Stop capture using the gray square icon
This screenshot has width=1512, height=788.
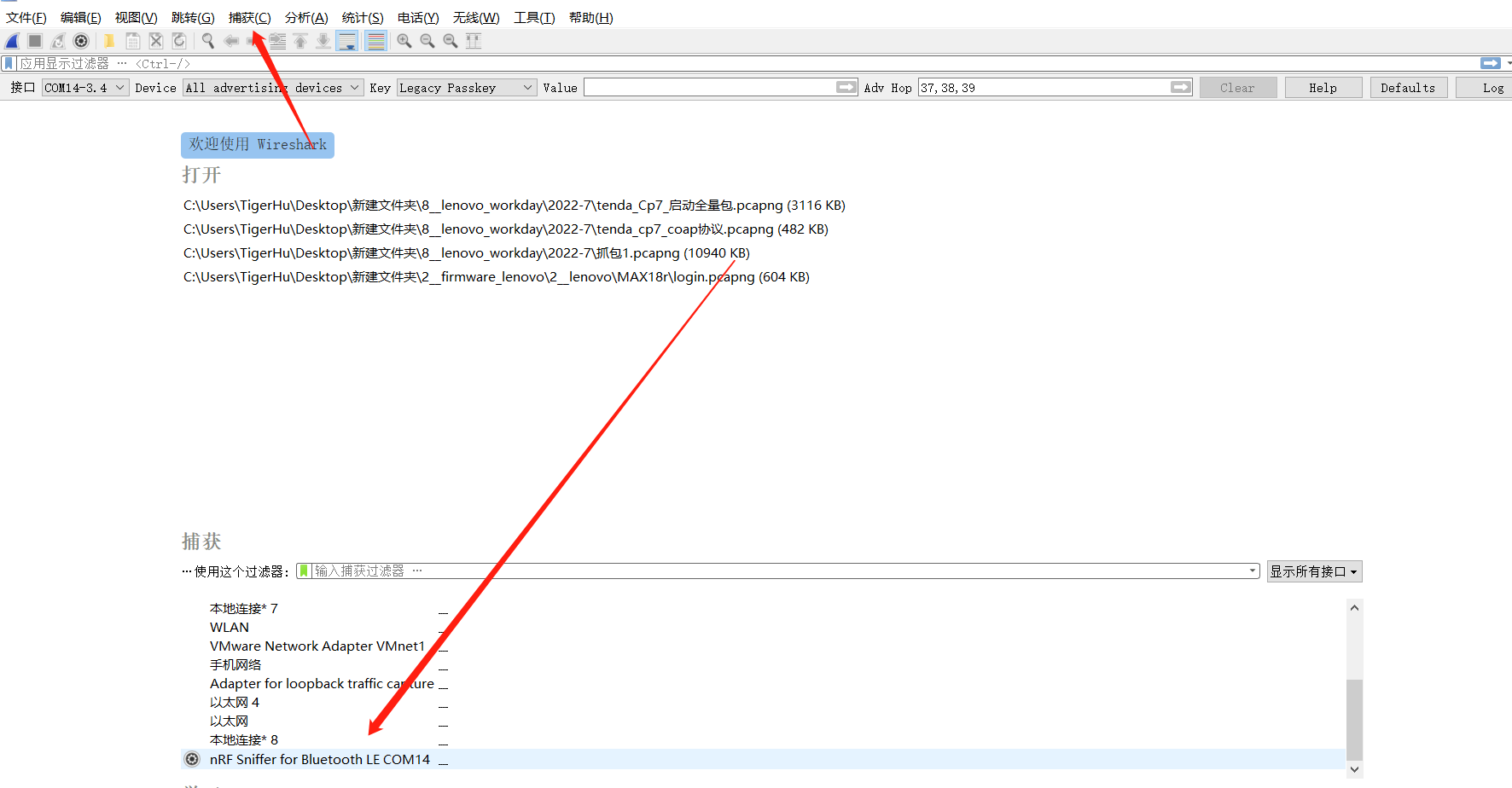coord(35,41)
